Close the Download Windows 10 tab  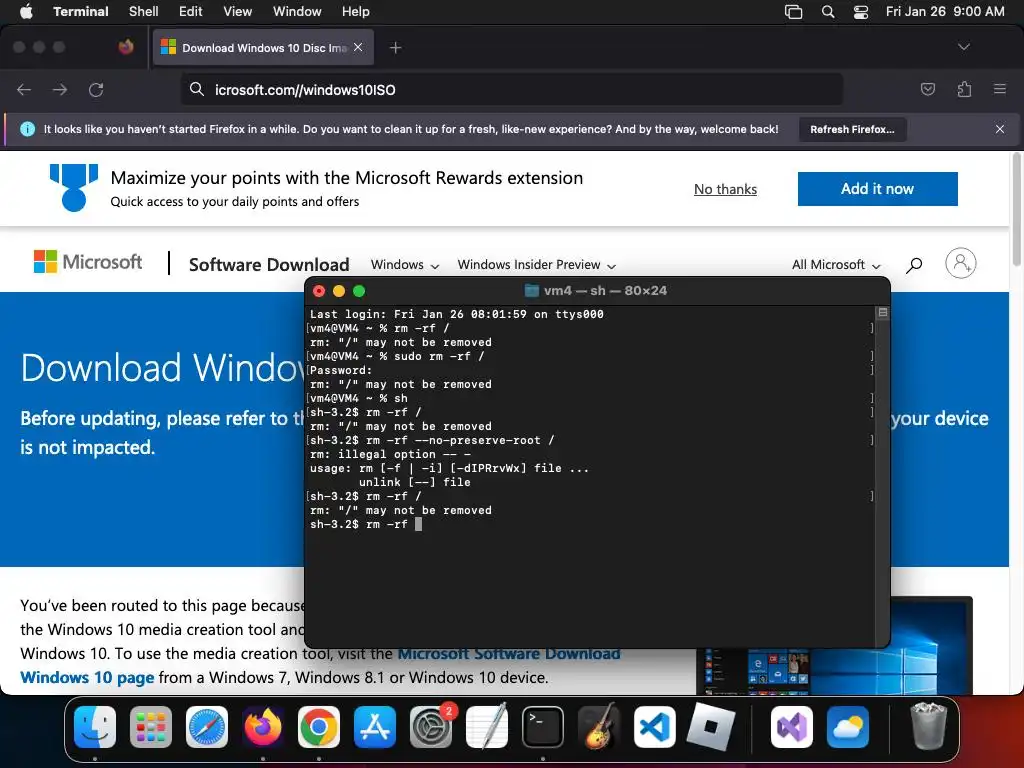[x=358, y=47]
